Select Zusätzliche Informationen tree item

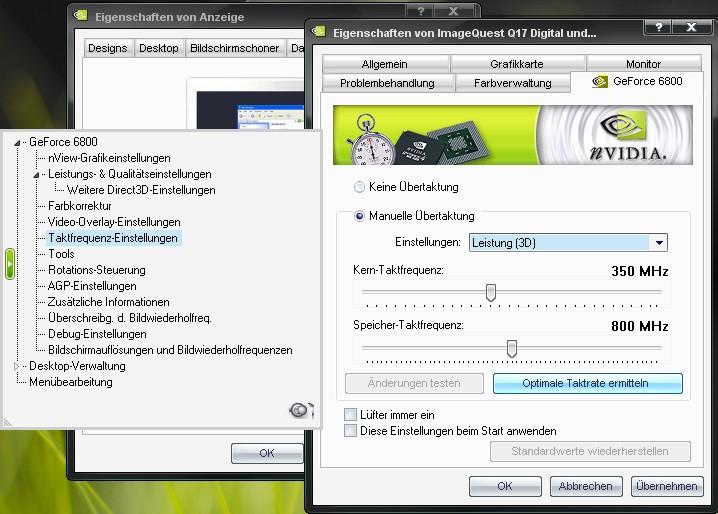(x=109, y=302)
